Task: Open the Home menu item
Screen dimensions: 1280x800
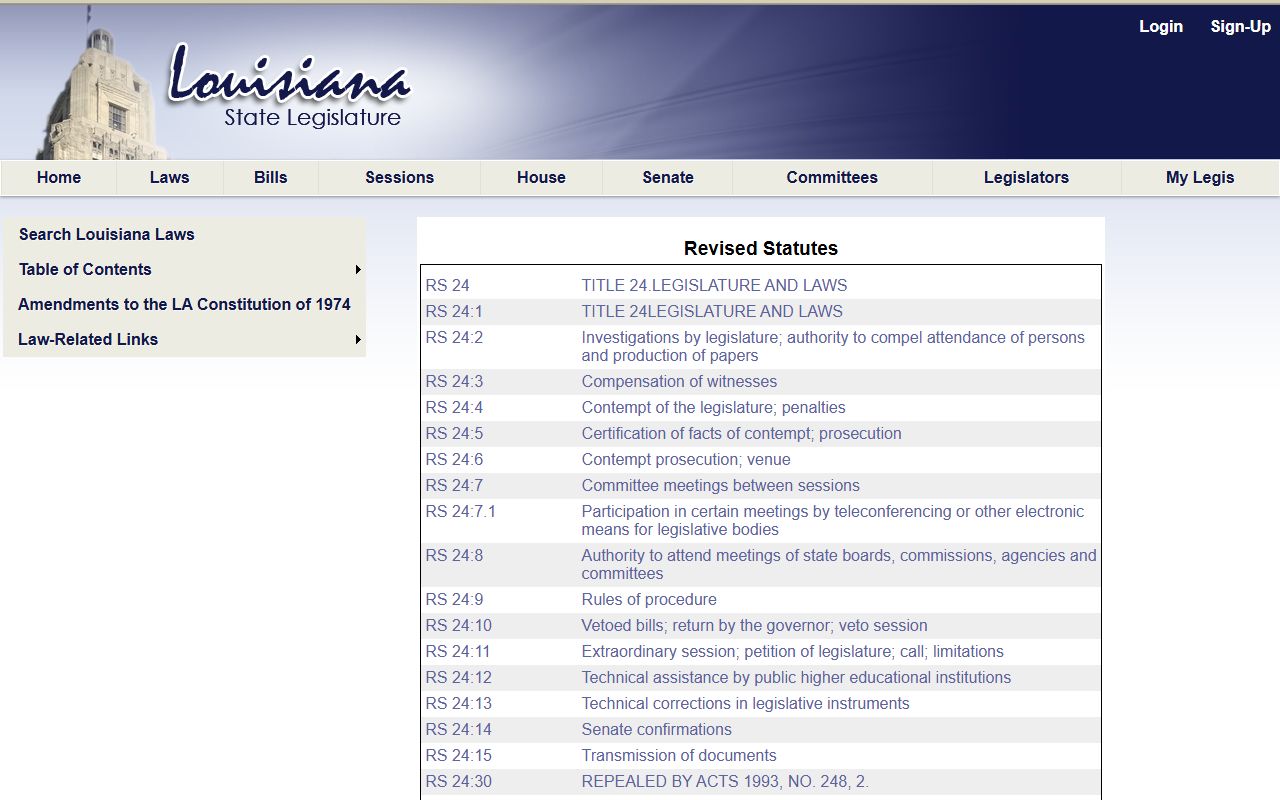Action: point(59,177)
